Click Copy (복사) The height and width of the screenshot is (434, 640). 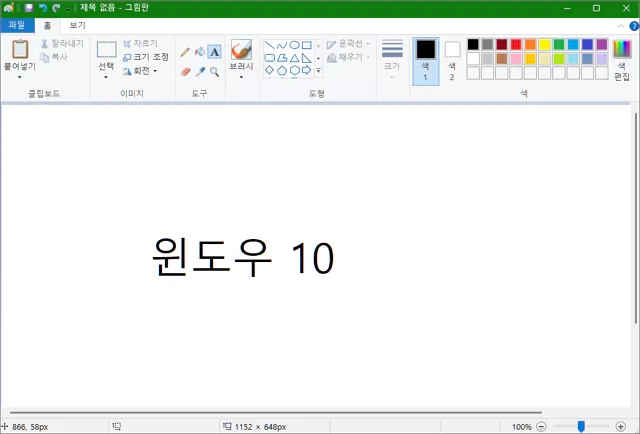[x=54, y=57]
